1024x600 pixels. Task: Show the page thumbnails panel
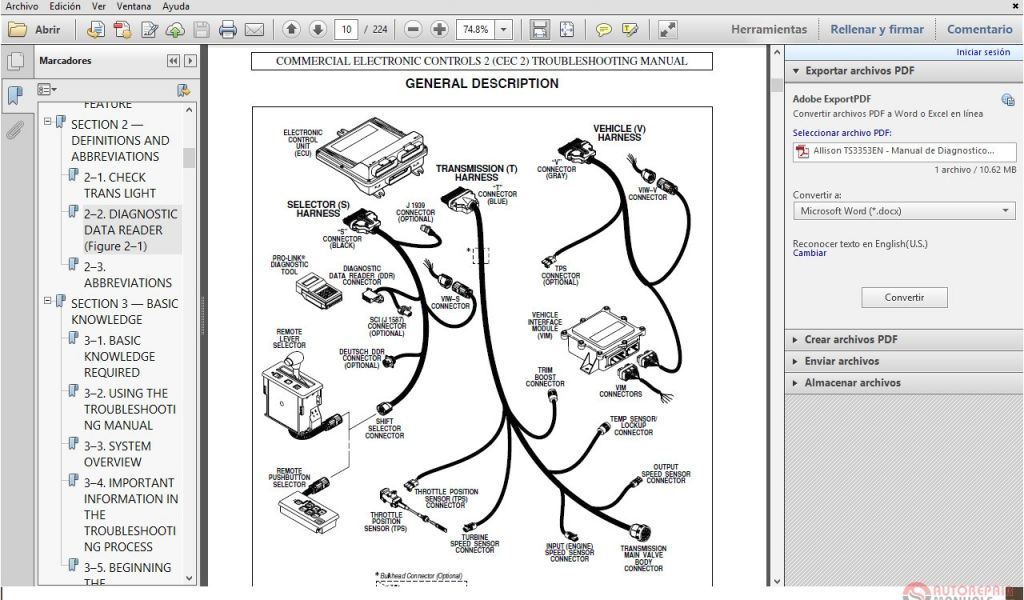(x=15, y=62)
